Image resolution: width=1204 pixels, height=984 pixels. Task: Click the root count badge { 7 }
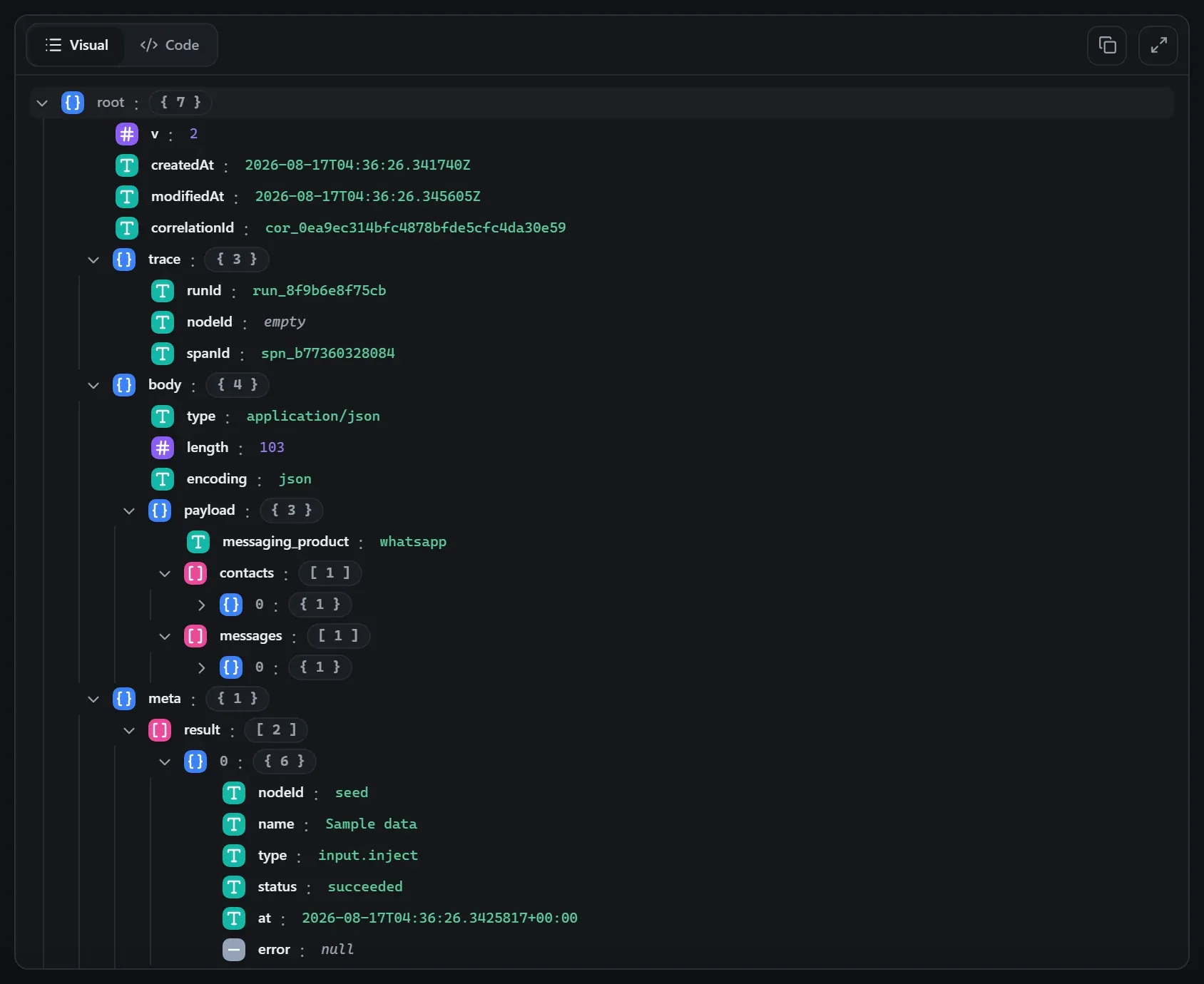(180, 103)
